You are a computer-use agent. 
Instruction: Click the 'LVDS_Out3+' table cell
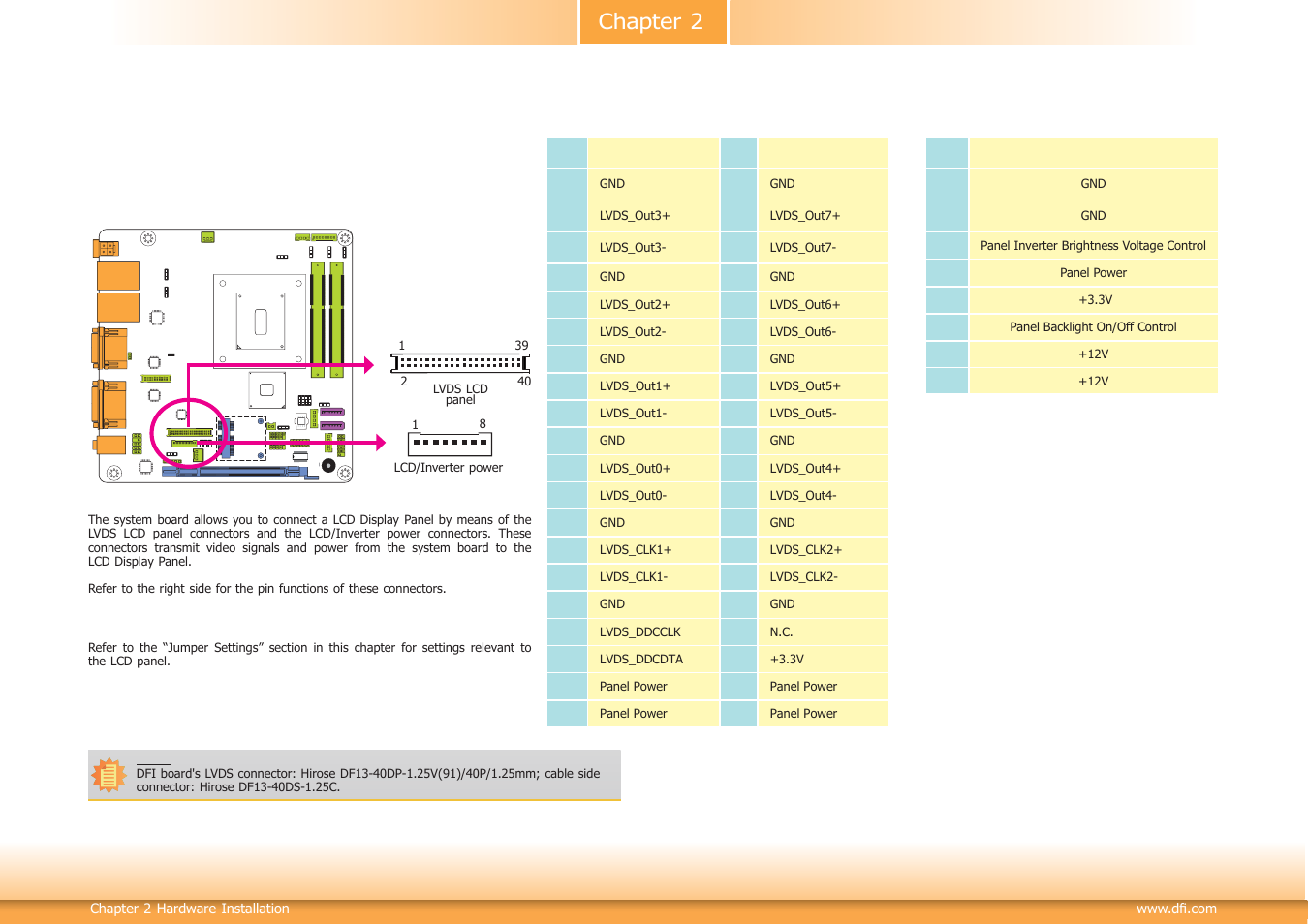coord(653,216)
